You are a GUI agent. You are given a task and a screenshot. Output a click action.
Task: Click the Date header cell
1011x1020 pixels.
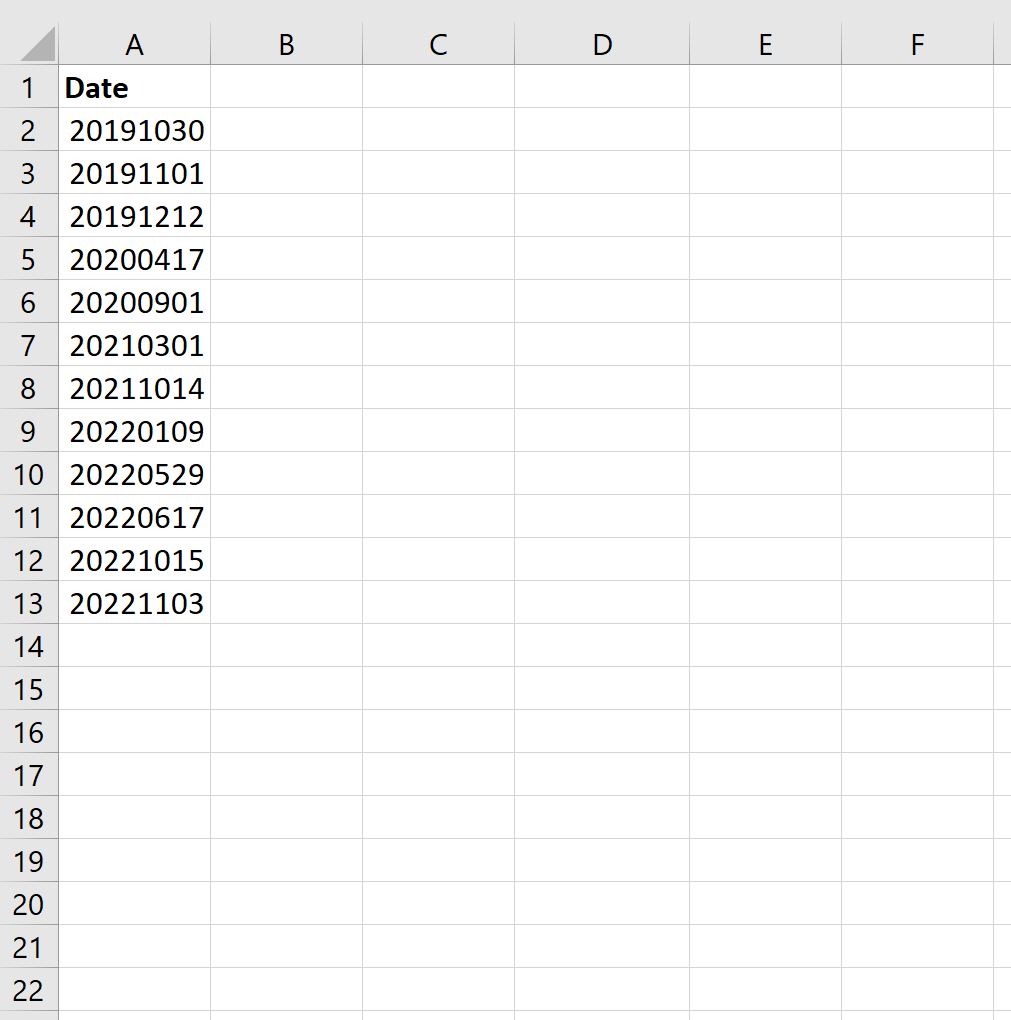point(135,88)
